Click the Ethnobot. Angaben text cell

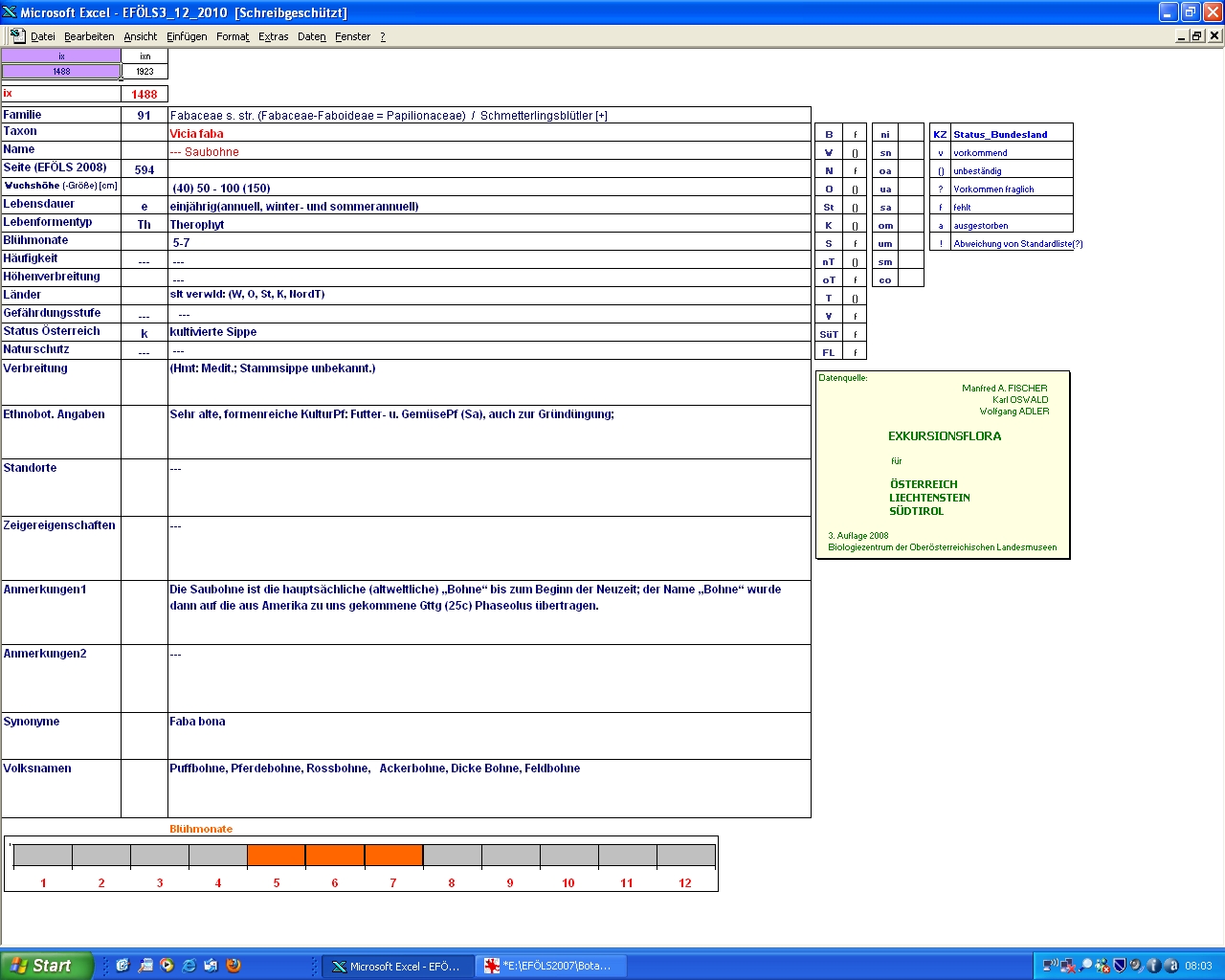point(489,432)
